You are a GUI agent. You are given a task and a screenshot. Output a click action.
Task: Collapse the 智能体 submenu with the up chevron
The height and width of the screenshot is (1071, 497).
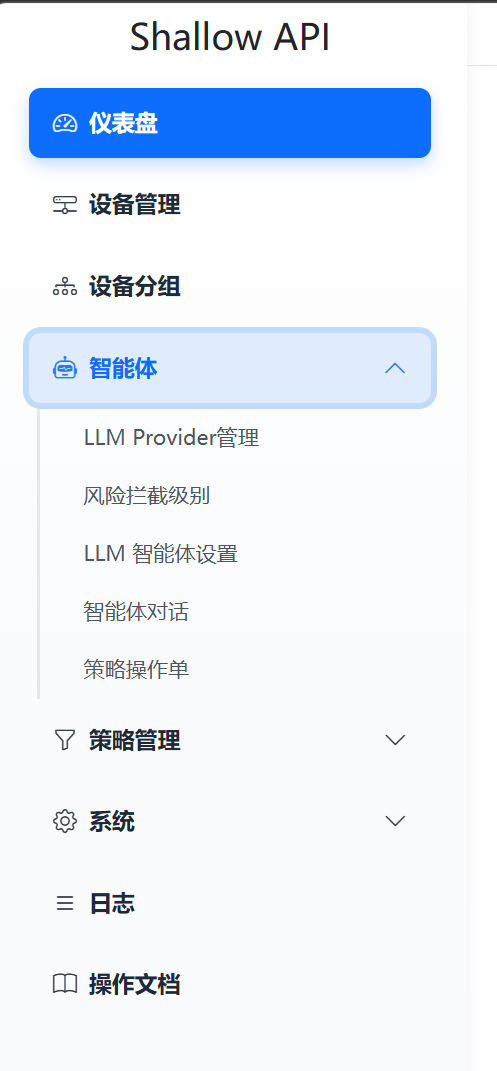pyautogui.click(x=395, y=369)
